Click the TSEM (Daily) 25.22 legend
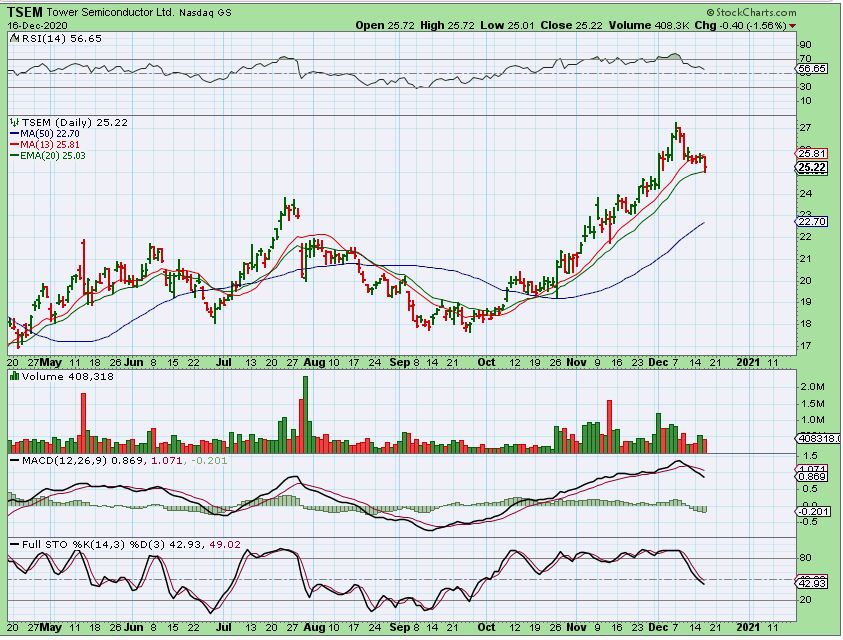The image size is (843, 640). tap(75, 123)
